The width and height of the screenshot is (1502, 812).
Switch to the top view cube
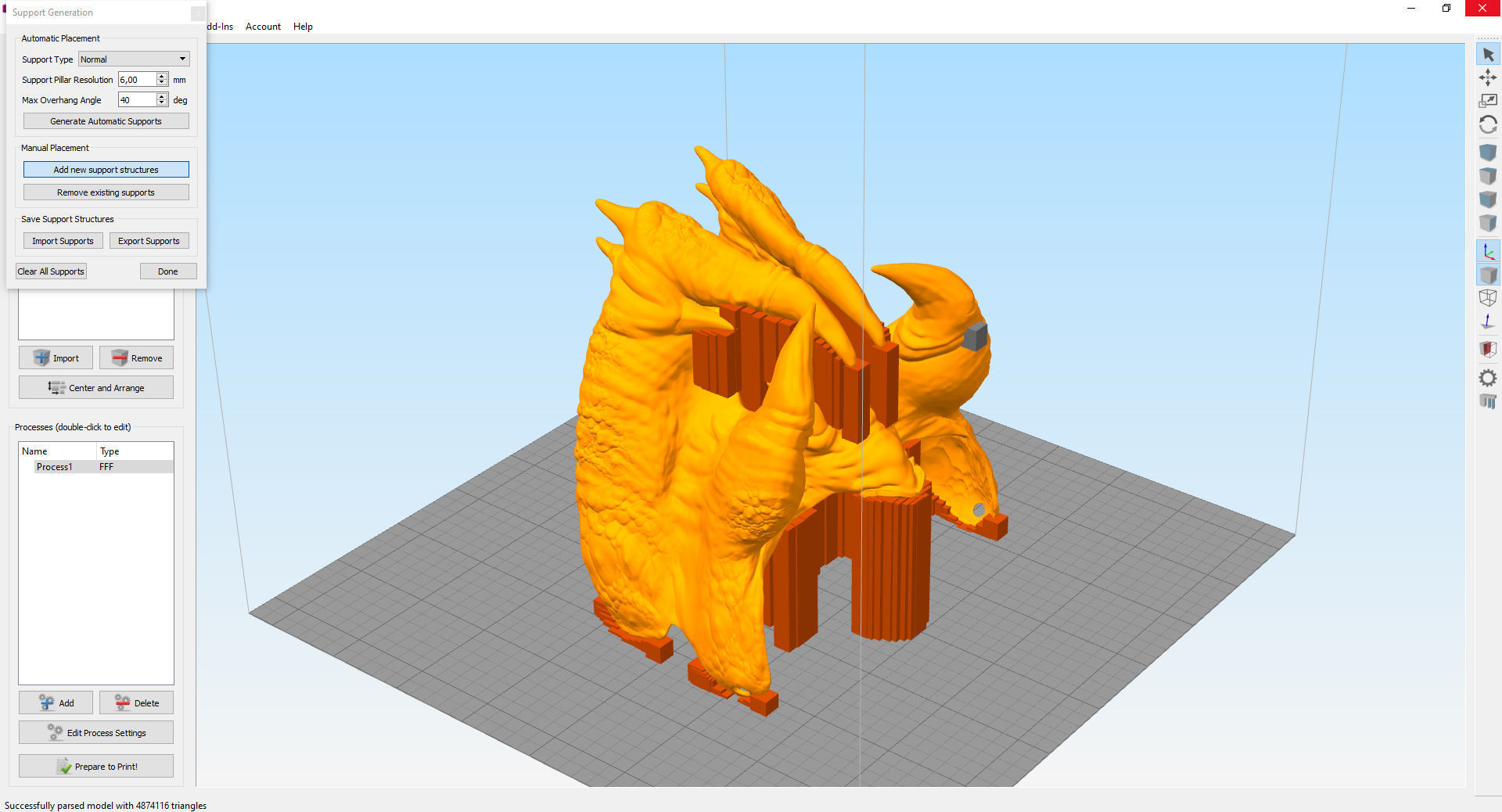[1488, 175]
